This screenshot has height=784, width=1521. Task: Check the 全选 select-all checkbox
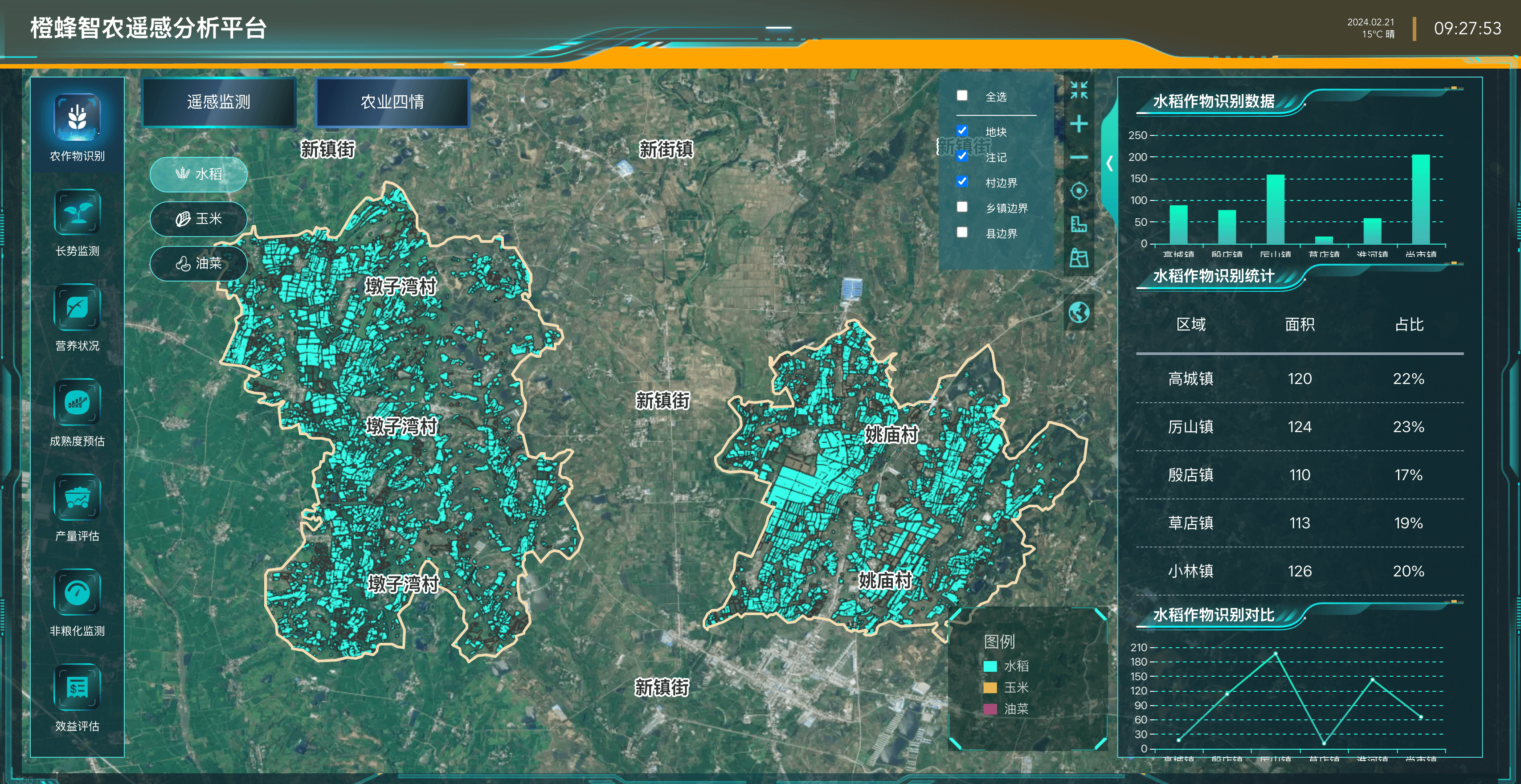click(x=962, y=96)
